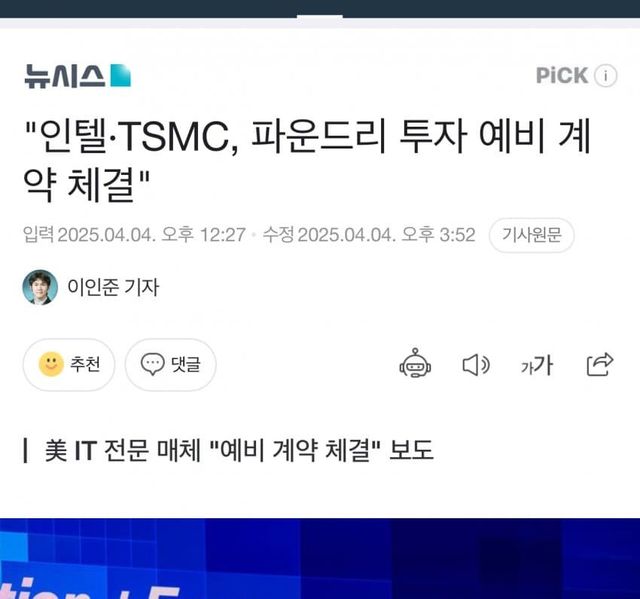Click the 수정 2025.04.04 modified time

369,235
